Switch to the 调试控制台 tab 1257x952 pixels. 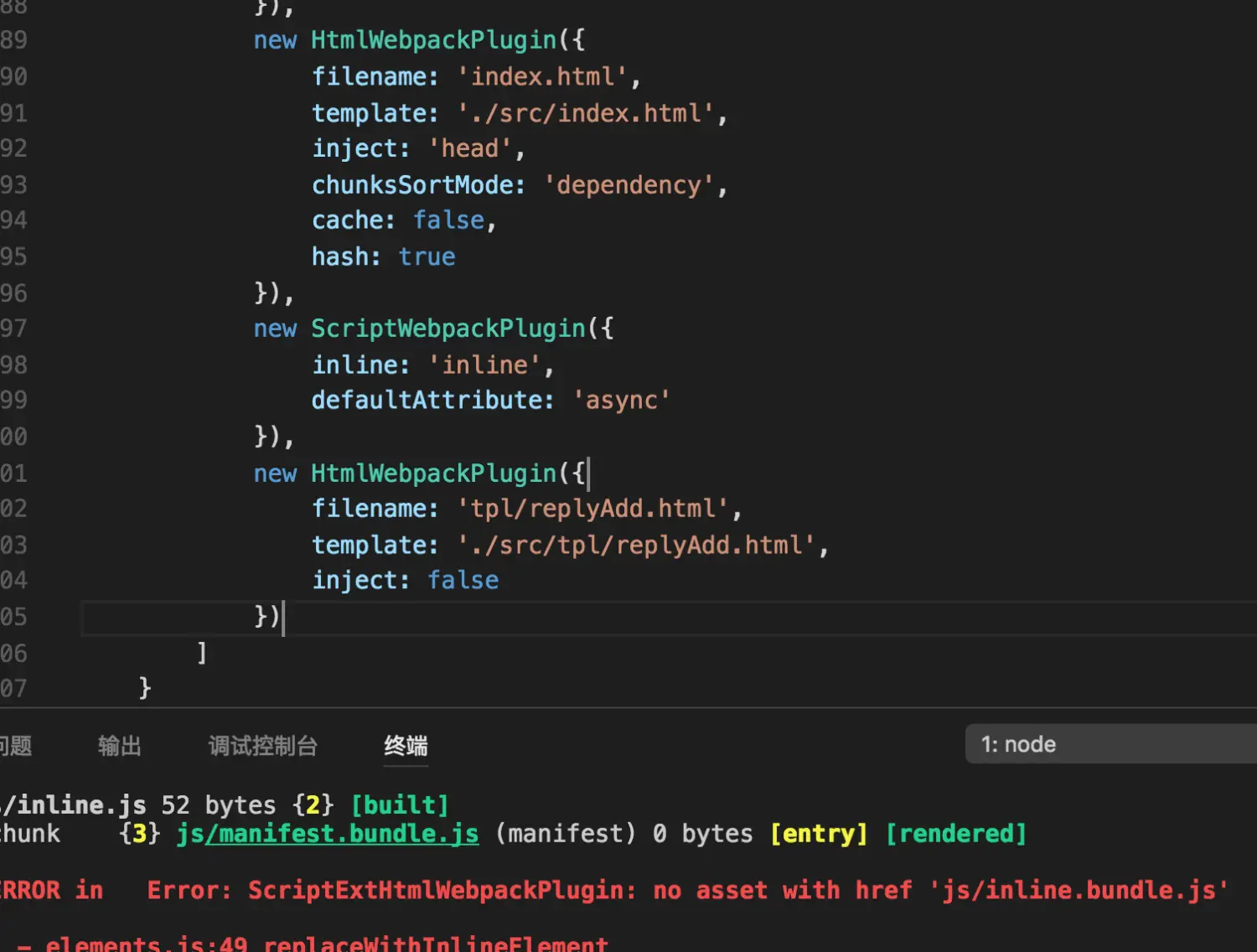[263, 745]
